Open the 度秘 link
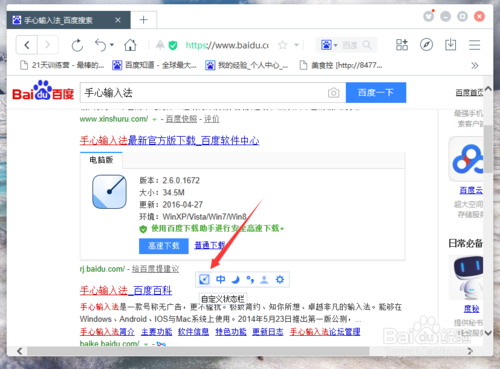 click(x=471, y=309)
